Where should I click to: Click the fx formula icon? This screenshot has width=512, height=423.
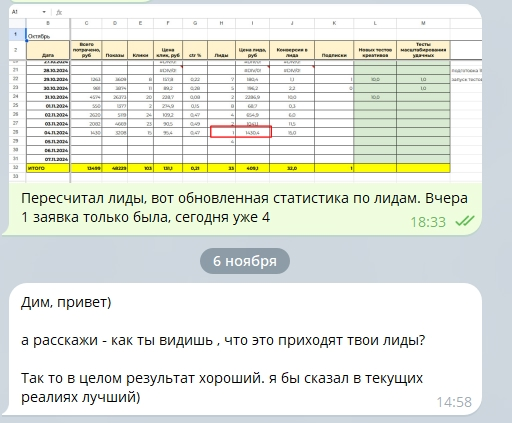tap(59, 12)
